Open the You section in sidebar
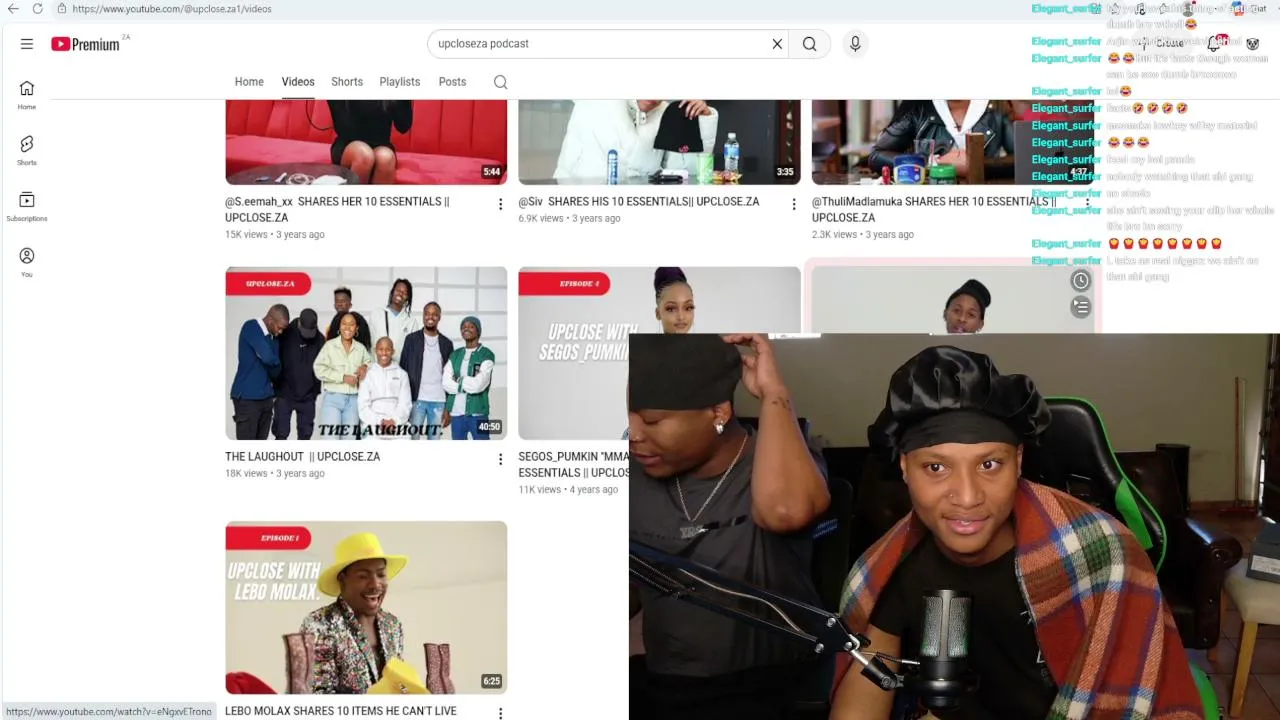Viewport: 1280px width, 720px height. click(27, 263)
